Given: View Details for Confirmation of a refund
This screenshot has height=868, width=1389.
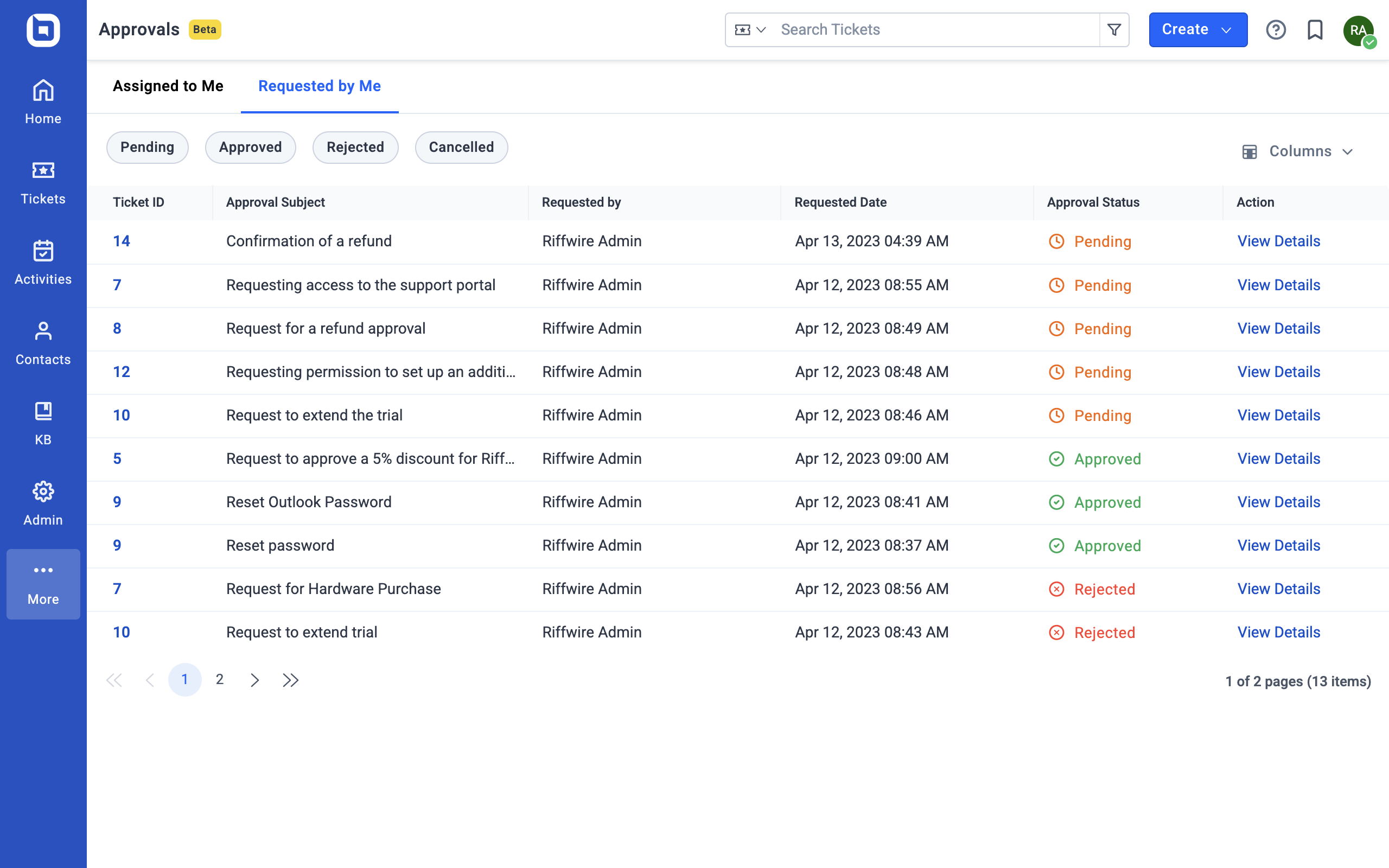Looking at the screenshot, I should (1278, 241).
